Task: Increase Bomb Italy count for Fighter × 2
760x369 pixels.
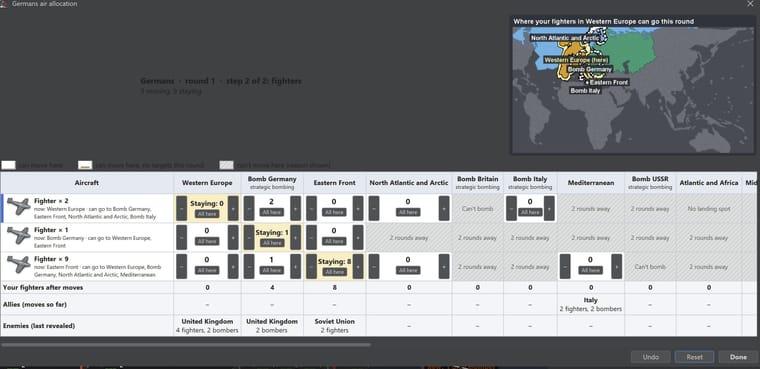Action: click(549, 209)
